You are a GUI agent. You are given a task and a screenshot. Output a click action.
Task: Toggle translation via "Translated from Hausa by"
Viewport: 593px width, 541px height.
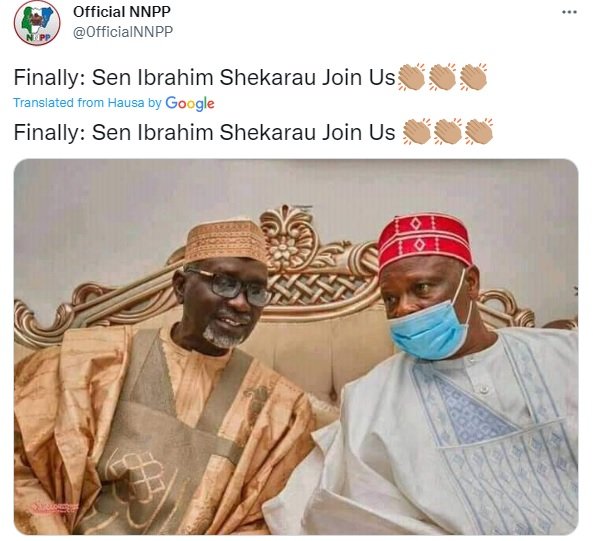point(87,103)
